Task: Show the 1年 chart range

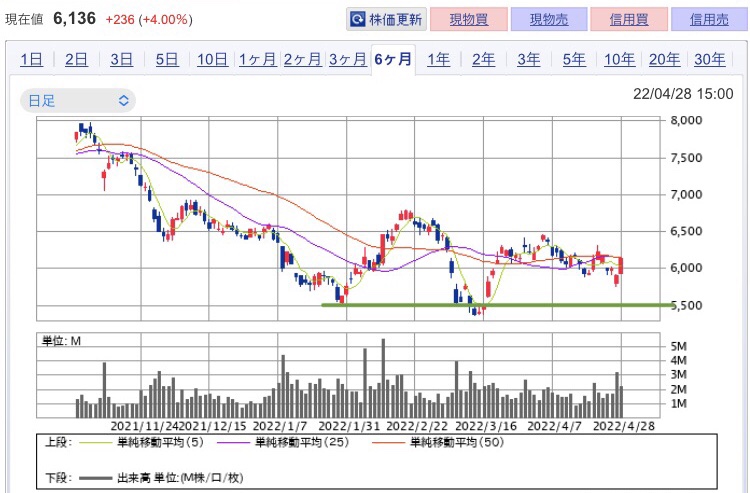Action: (x=439, y=59)
